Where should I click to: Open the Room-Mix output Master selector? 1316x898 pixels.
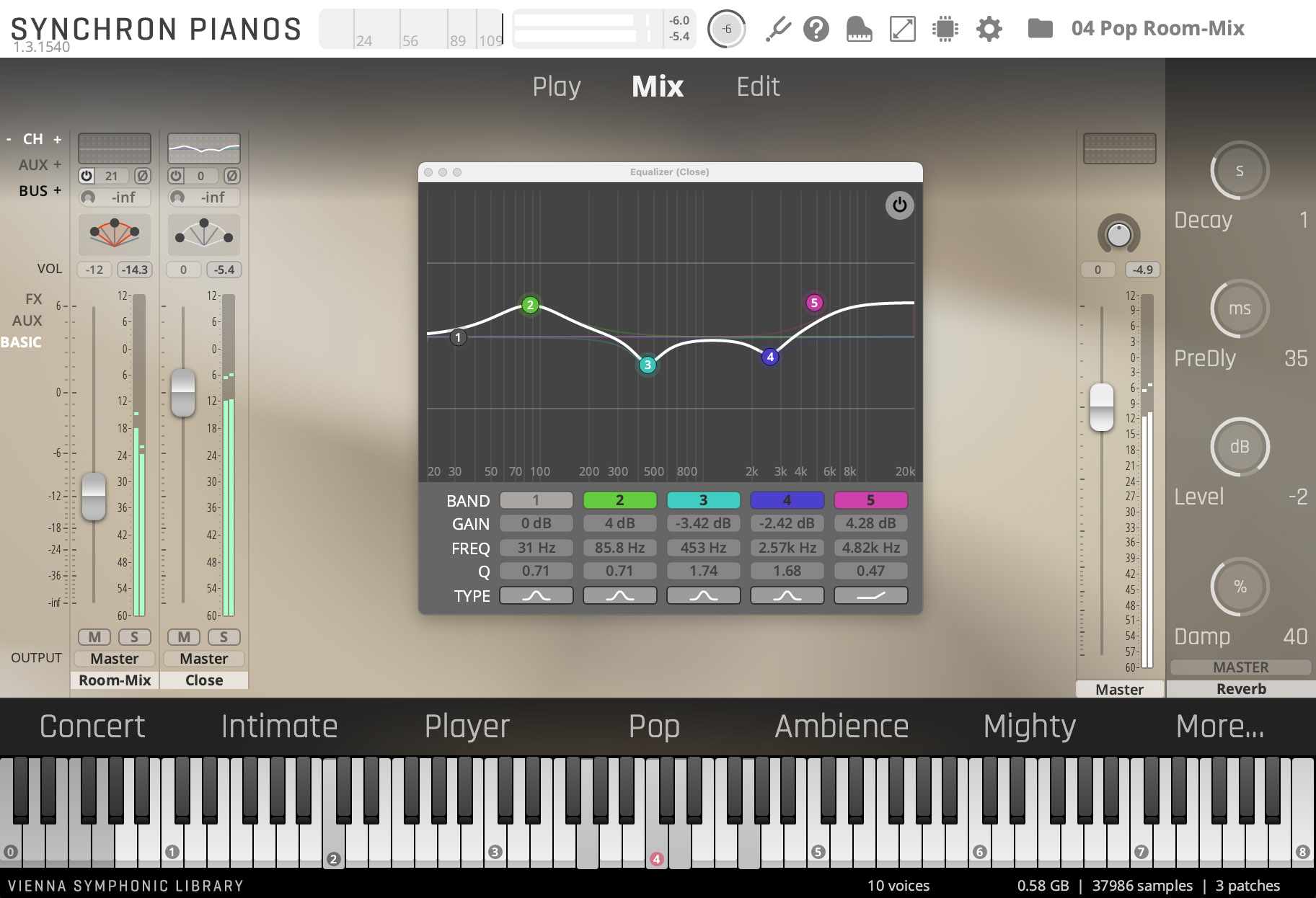[x=115, y=659]
